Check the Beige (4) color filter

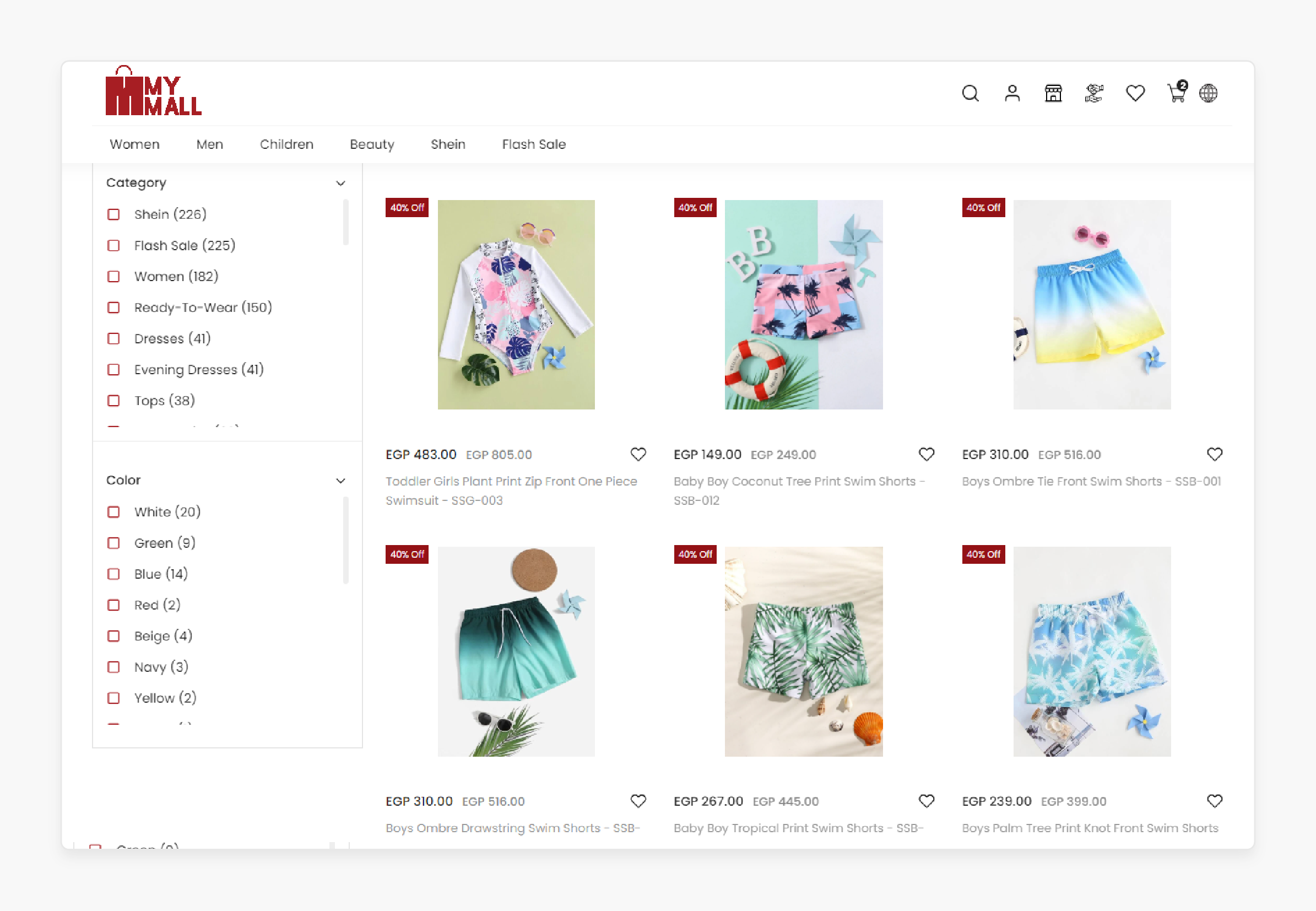pyautogui.click(x=113, y=636)
